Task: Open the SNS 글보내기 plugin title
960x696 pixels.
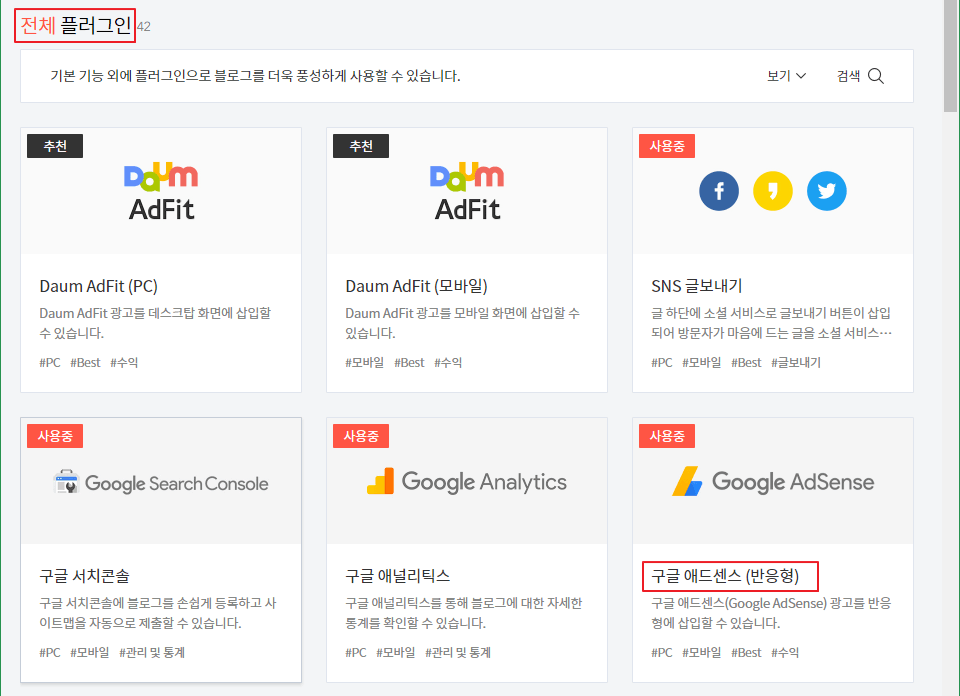Action: tap(697, 286)
